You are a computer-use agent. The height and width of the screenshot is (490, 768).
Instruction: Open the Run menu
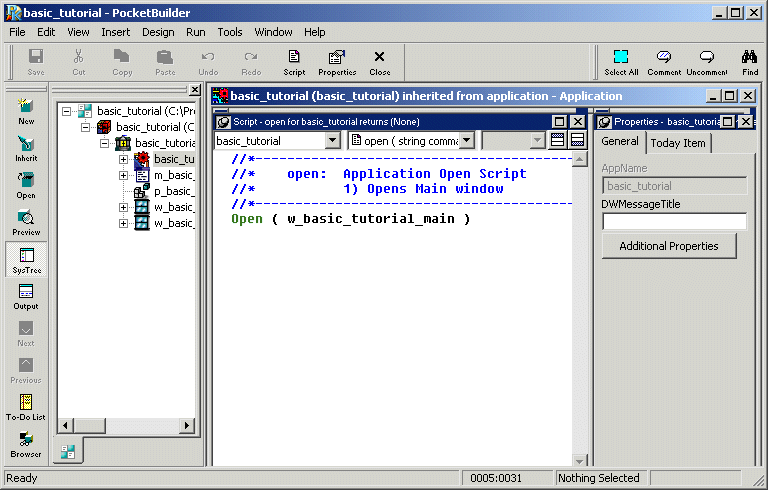(196, 32)
